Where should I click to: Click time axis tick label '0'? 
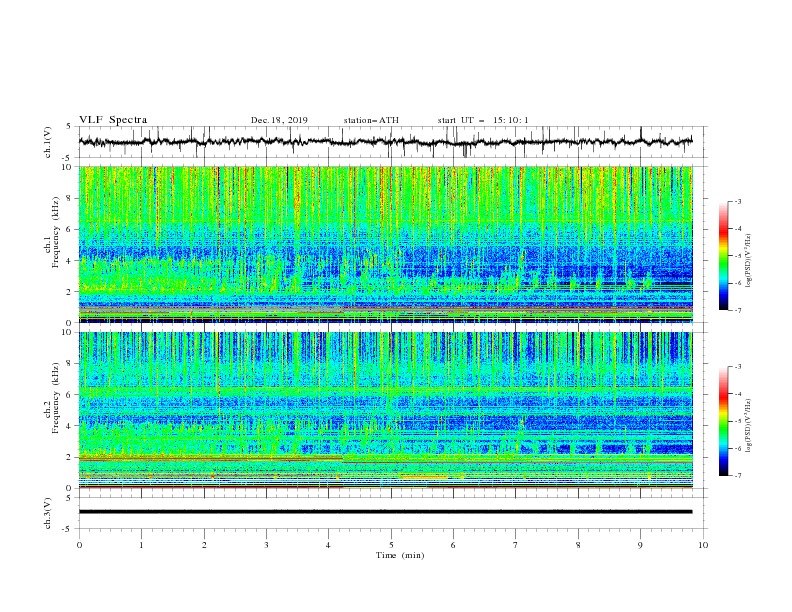79,545
